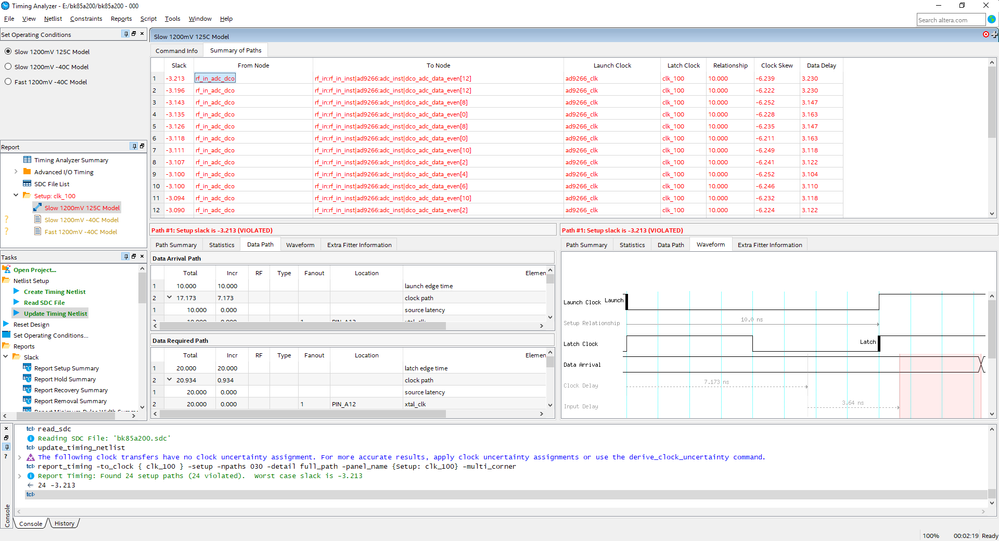Click the Report Setup Summary icon in Tasks

(x=27, y=368)
